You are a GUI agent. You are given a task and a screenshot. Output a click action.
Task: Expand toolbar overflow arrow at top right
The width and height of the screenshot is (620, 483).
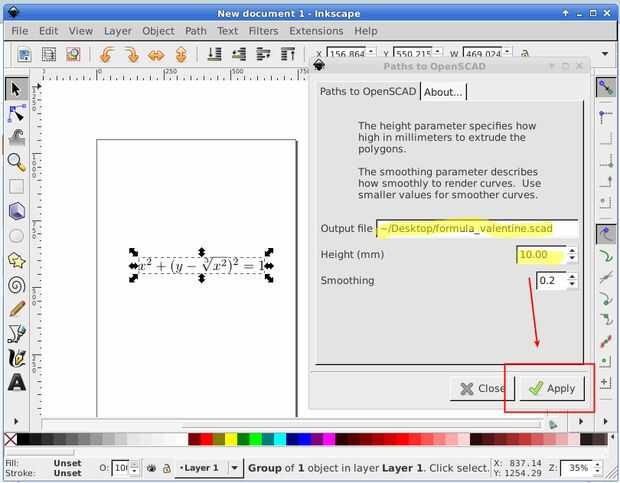pos(605,54)
